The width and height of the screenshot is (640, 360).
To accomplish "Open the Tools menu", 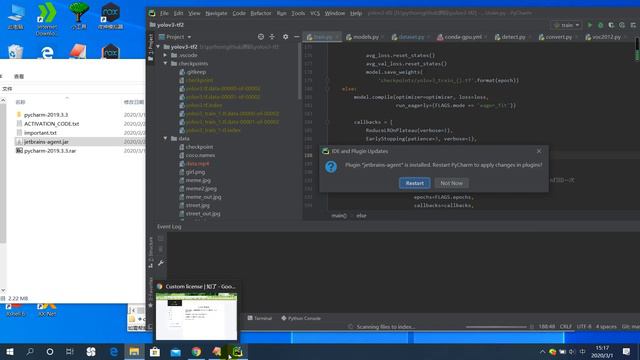I will tap(298, 13).
